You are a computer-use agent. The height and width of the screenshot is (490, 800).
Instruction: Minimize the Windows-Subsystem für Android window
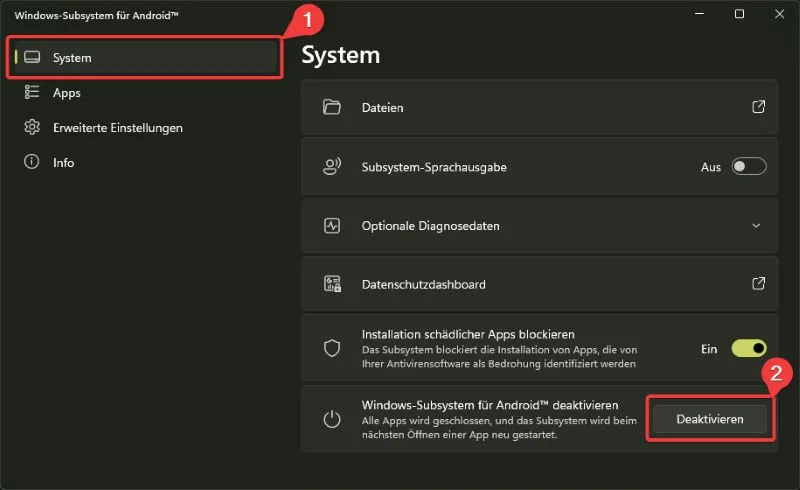click(699, 14)
